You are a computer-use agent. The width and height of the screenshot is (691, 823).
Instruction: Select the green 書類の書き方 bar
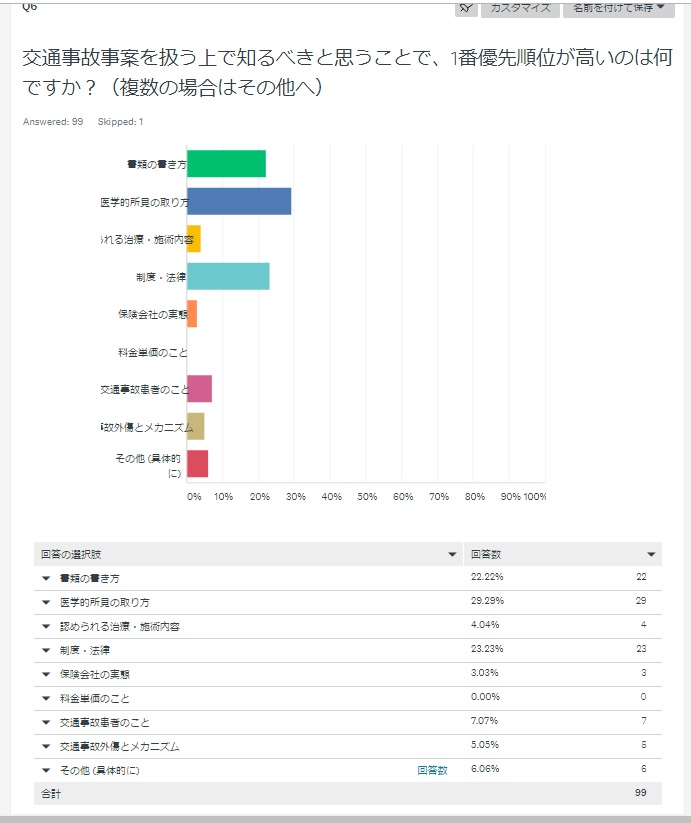[x=227, y=164]
